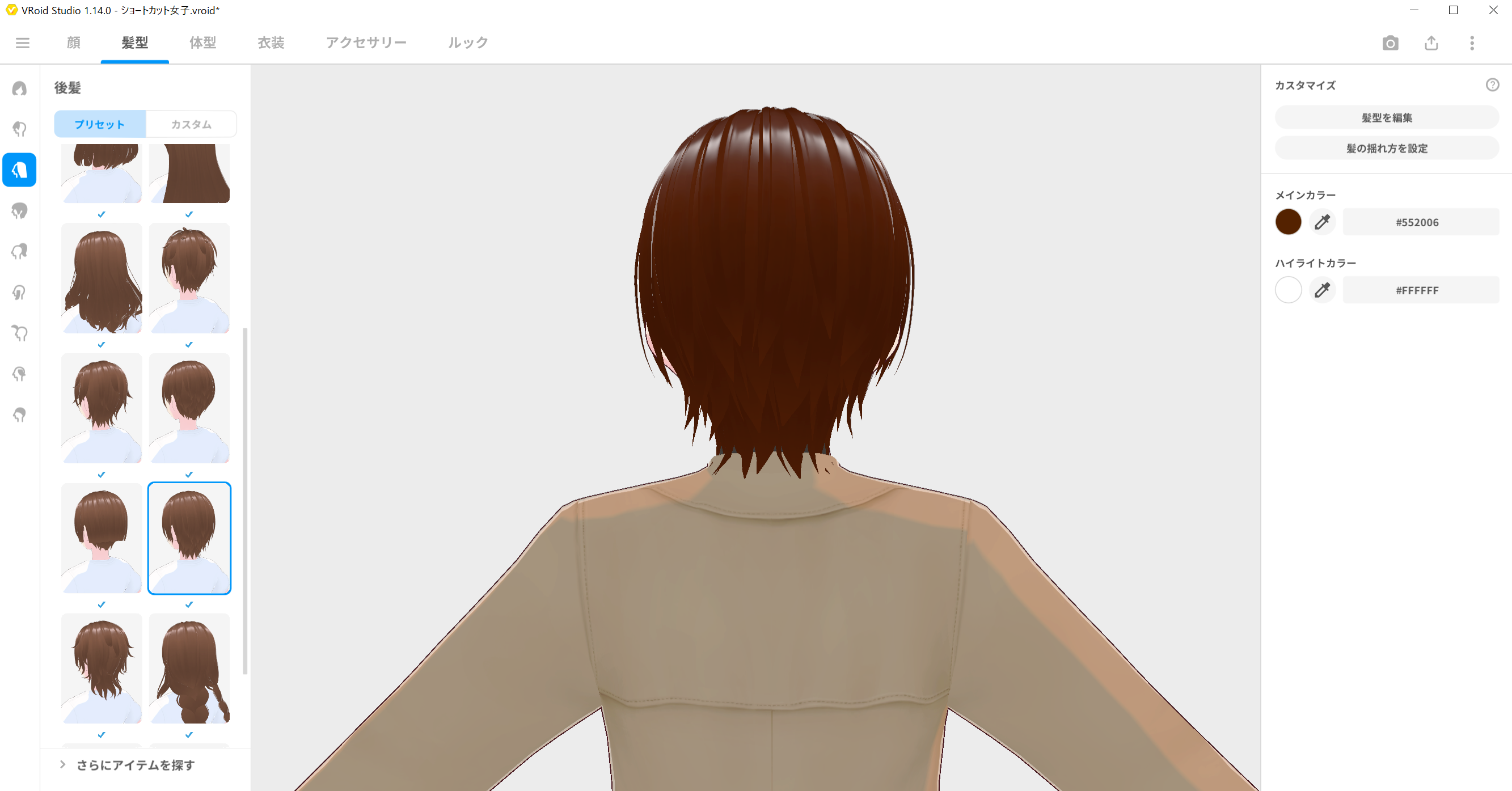Open the 顔 tab
The height and width of the screenshot is (791, 1512).
coord(73,43)
